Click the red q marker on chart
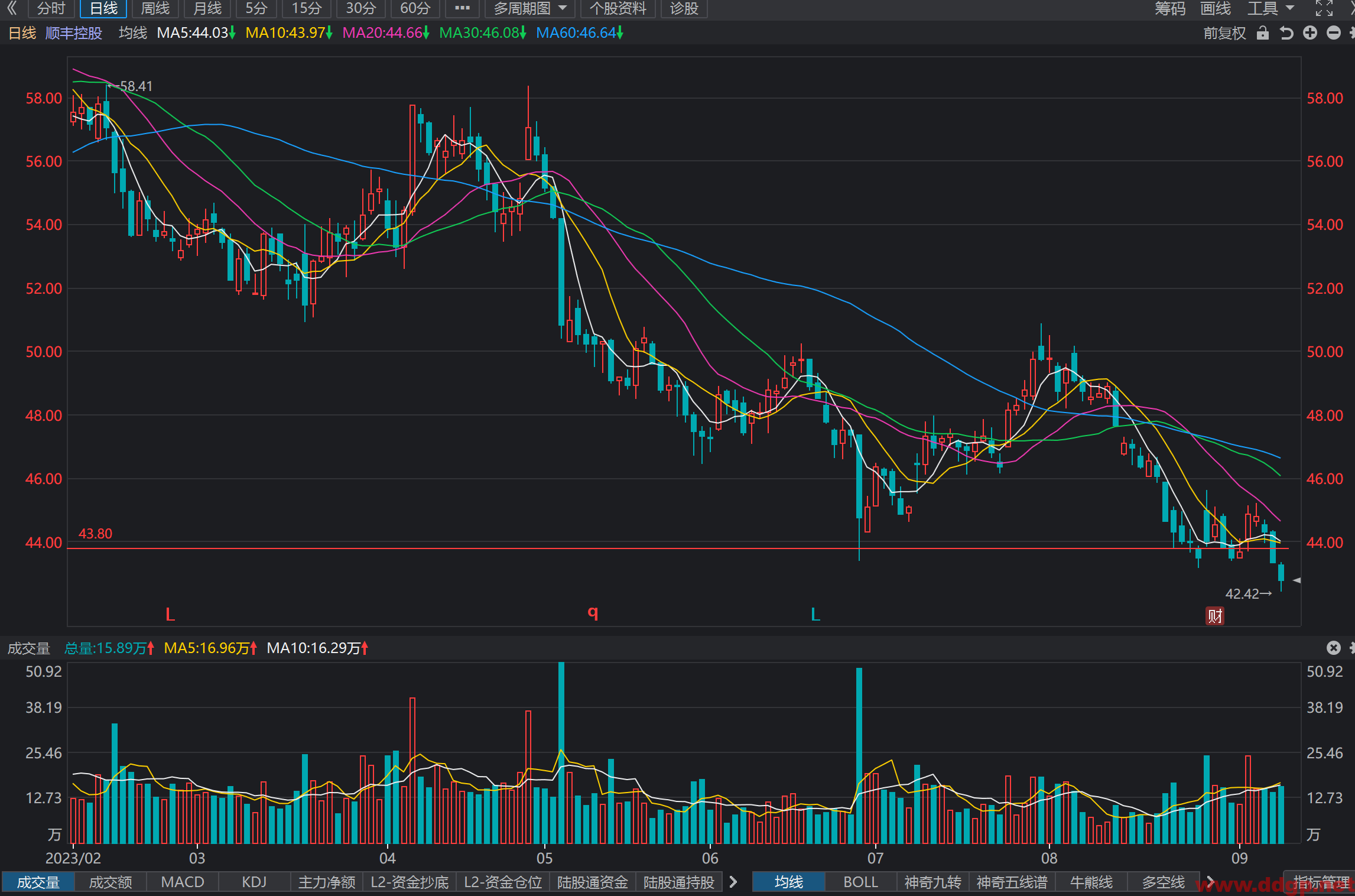Viewport: 1355px width, 896px height. 593,612
